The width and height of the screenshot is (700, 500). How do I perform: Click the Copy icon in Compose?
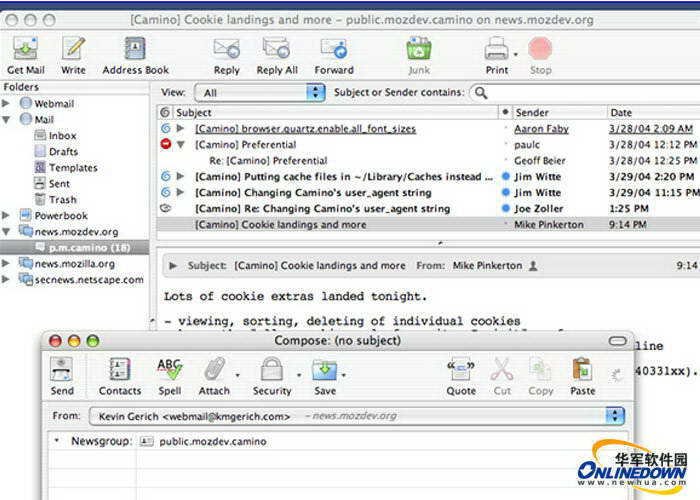(x=540, y=370)
